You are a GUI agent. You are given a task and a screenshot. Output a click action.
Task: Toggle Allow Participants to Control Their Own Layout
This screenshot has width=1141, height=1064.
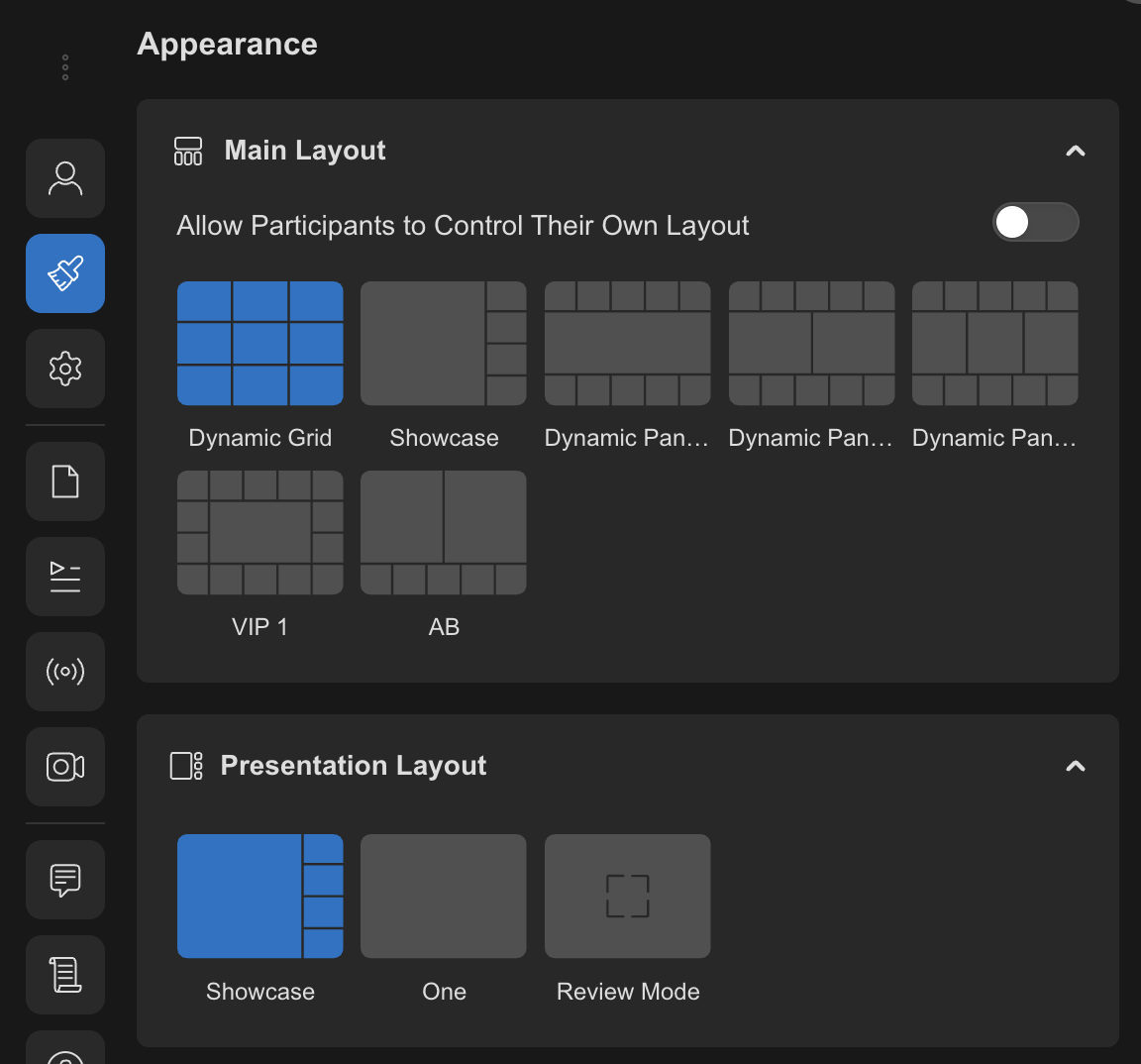tap(1035, 223)
